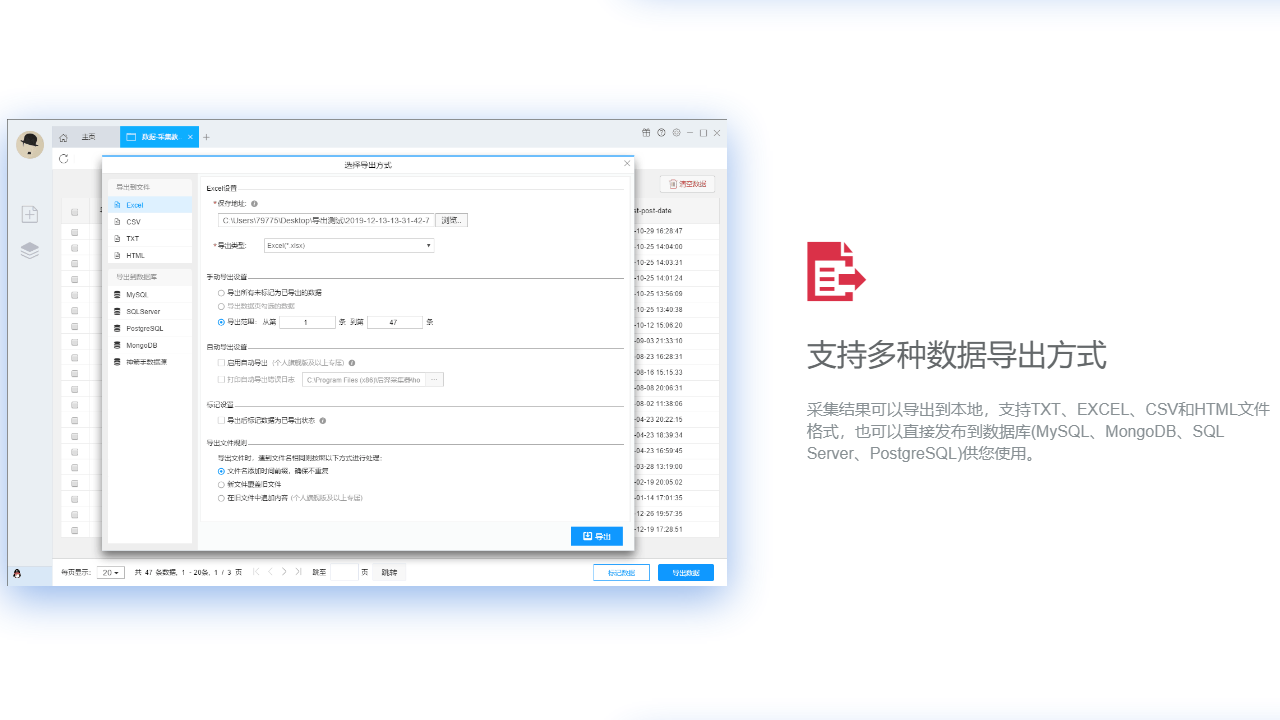Open the page size dropdown showing 20

coord(110,572)
